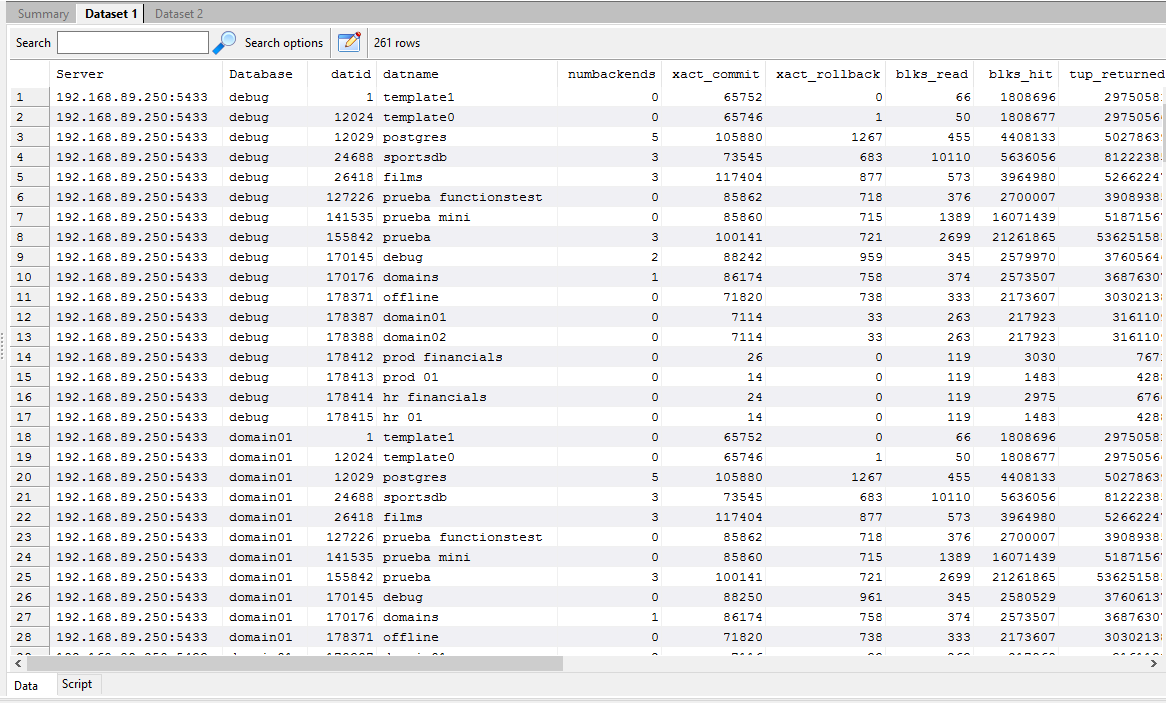Screen dimensions: 1166x703
Task: Open Search options
Action: click(x=284, y=43)
